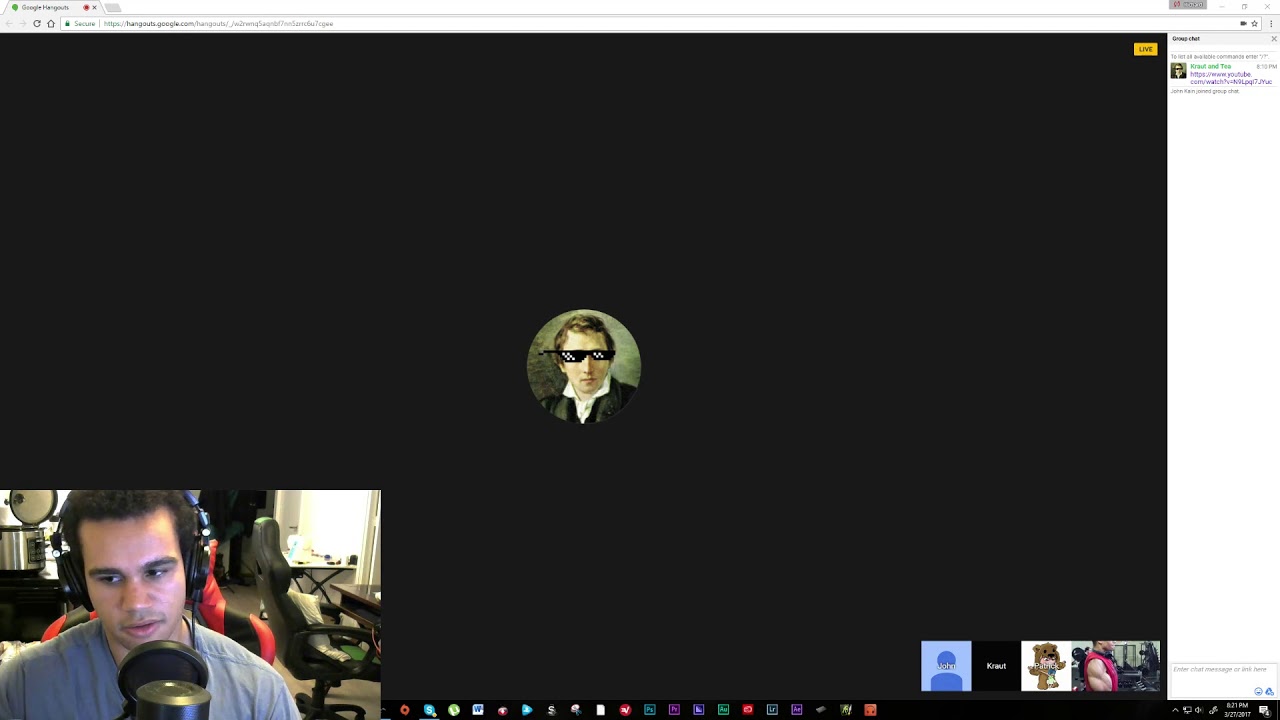Click Kraut and Tea's chat avatar
Screen dimensions: 1280x720
pyautogui.click(x=1179, y=71)
